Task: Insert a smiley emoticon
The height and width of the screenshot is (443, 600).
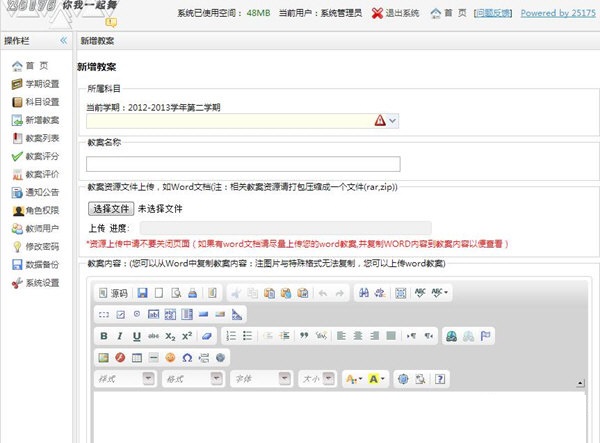Action: pyautogui.click(x=170, y=358)
